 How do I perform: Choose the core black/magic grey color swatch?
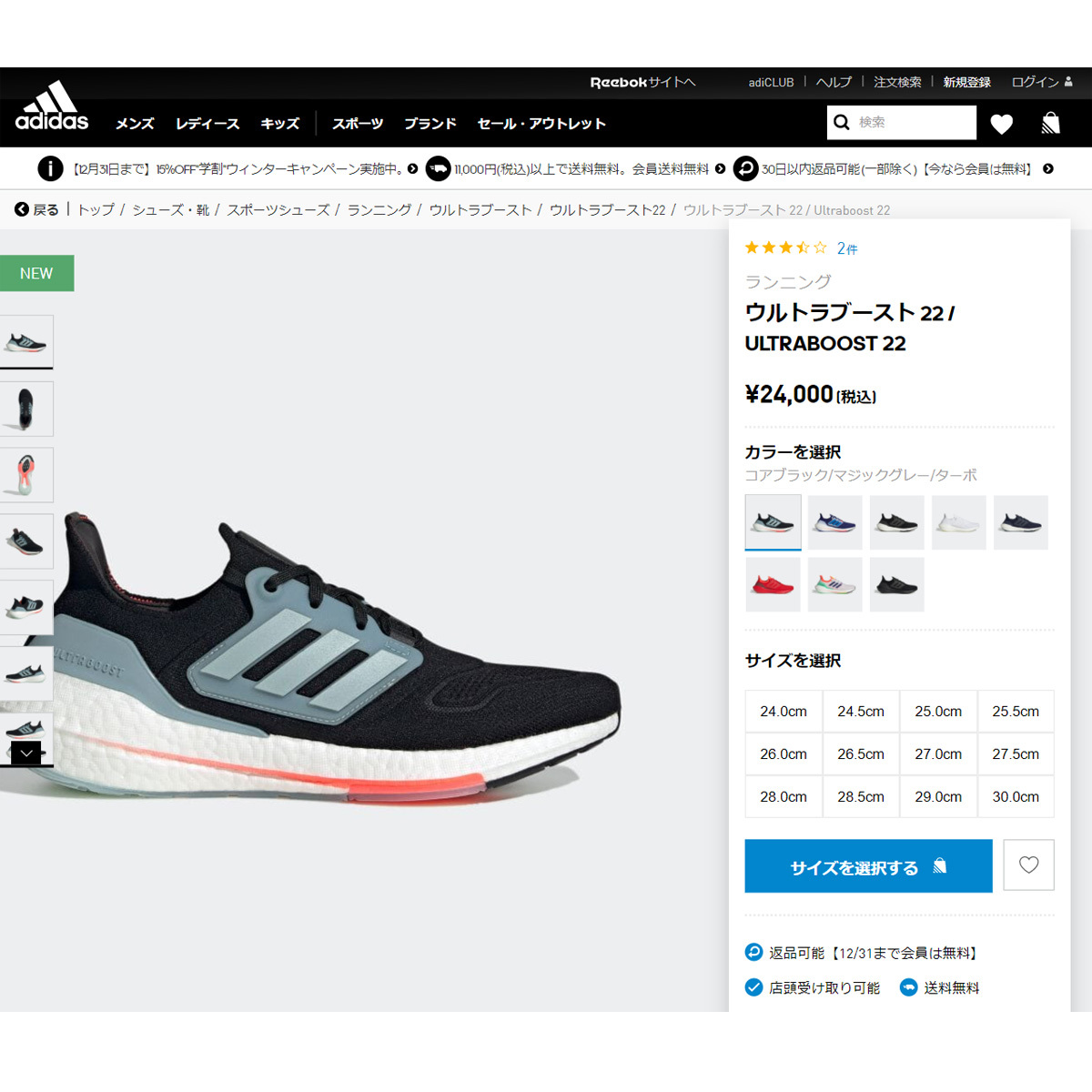point(773,522)
